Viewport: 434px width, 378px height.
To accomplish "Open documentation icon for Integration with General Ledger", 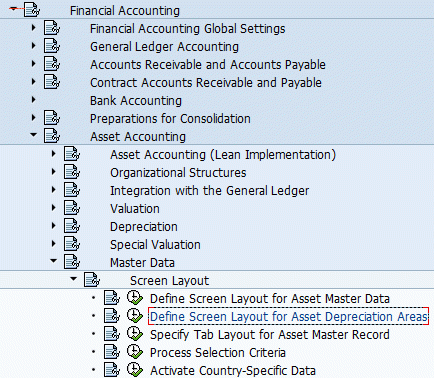I will coord(72,190).
